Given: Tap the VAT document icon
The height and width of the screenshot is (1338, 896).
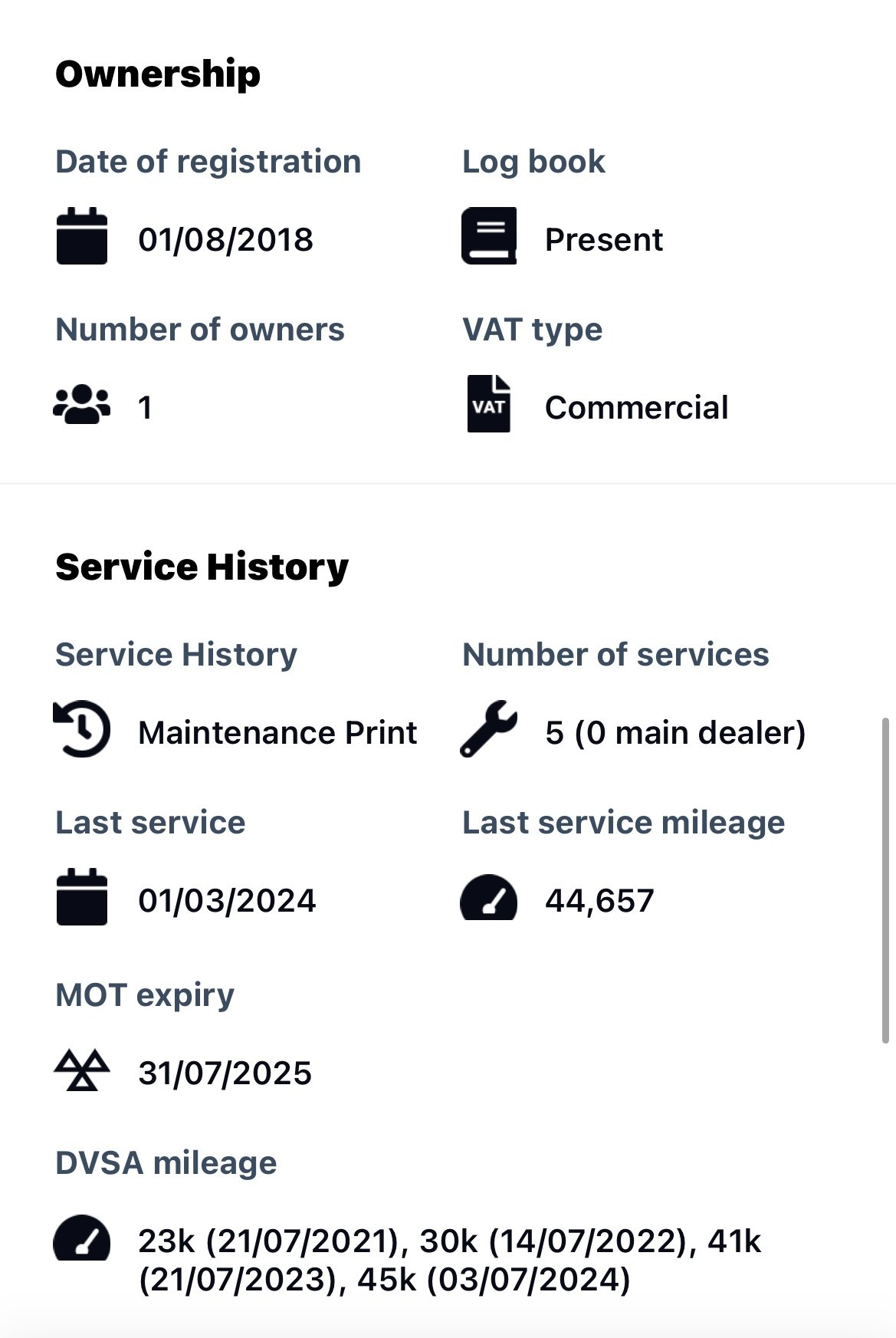Looking at the screenshot, I should pyautogui.click(x=489, y=403).
